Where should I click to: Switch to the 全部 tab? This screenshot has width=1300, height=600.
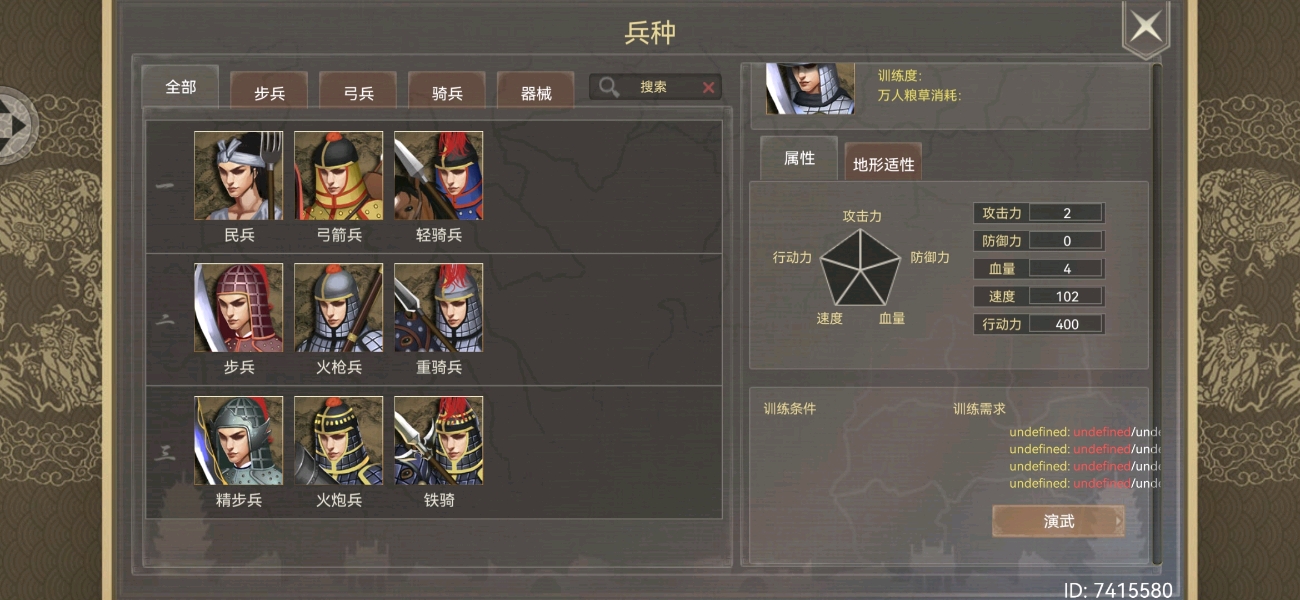pos(181,87)
